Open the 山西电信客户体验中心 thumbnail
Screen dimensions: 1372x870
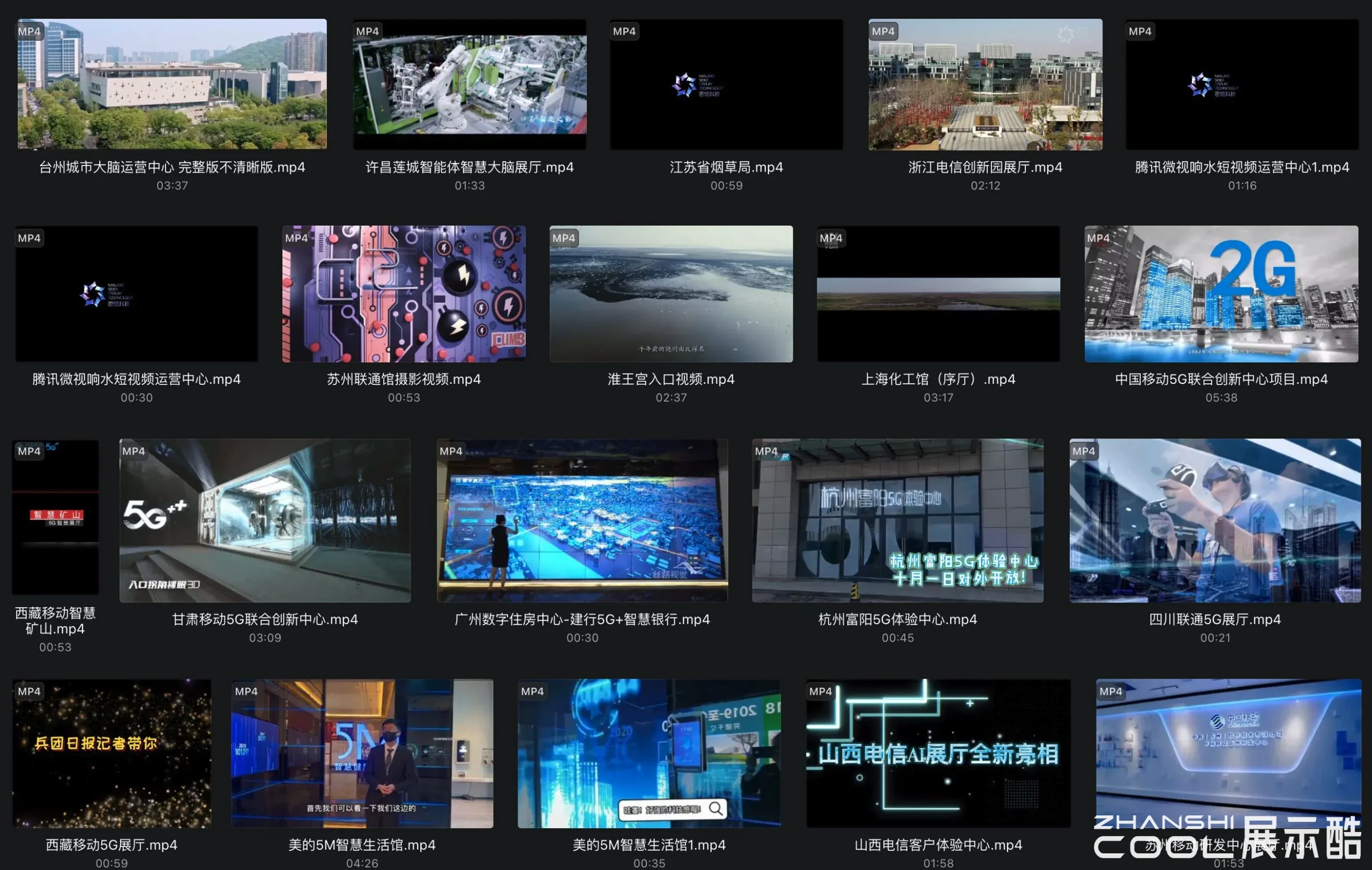938,753
